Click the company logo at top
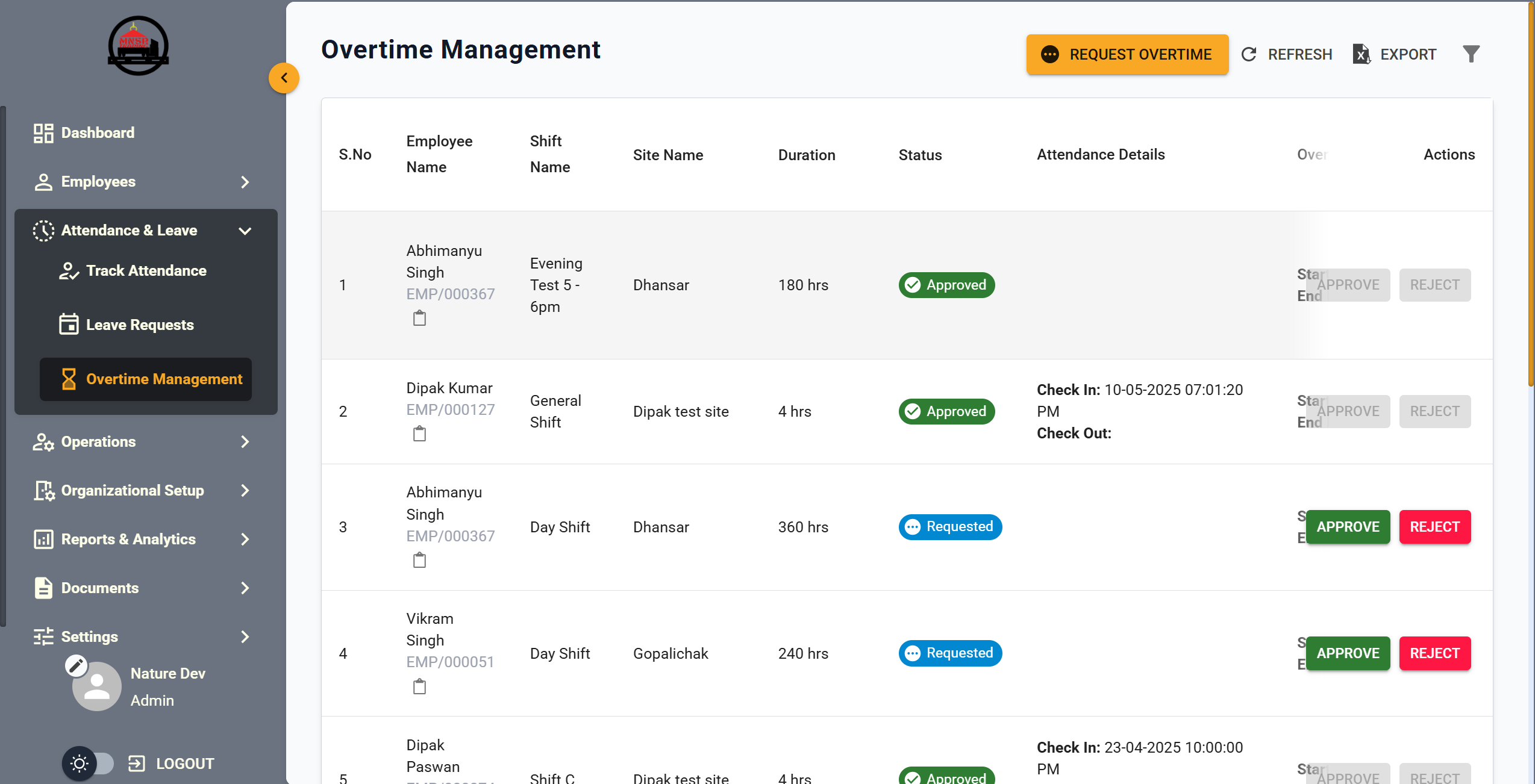Viewport: 1535px width, 784px height. click(x=139, y=46)
